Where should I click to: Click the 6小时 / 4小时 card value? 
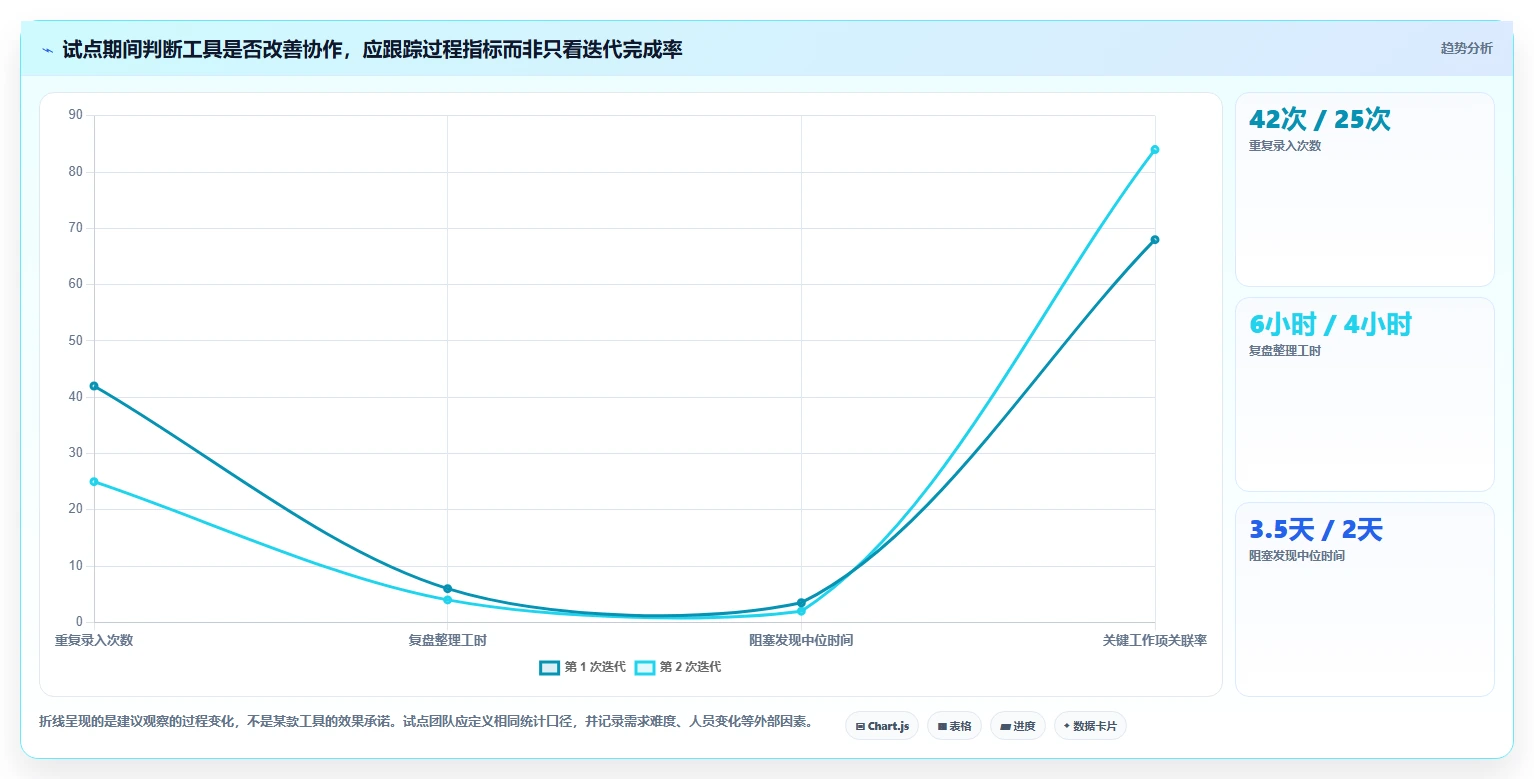click(x=1330, y=325)
